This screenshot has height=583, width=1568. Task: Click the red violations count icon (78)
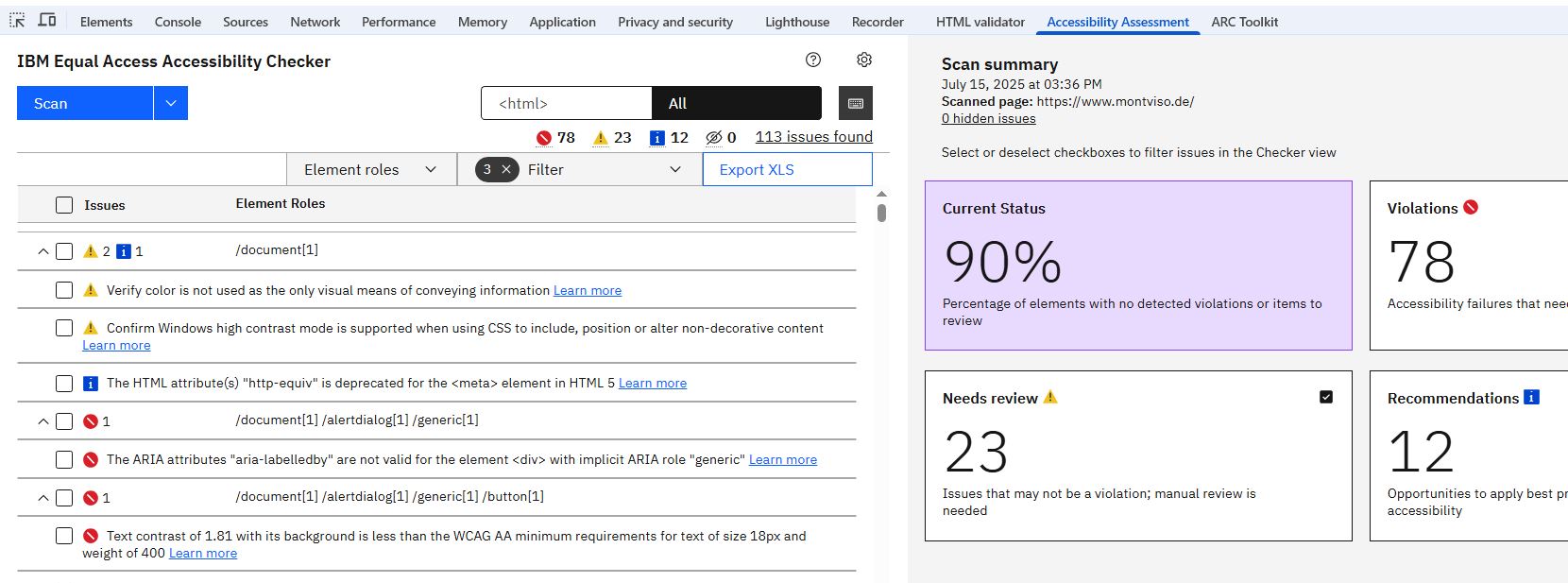(x=544, y=138)
